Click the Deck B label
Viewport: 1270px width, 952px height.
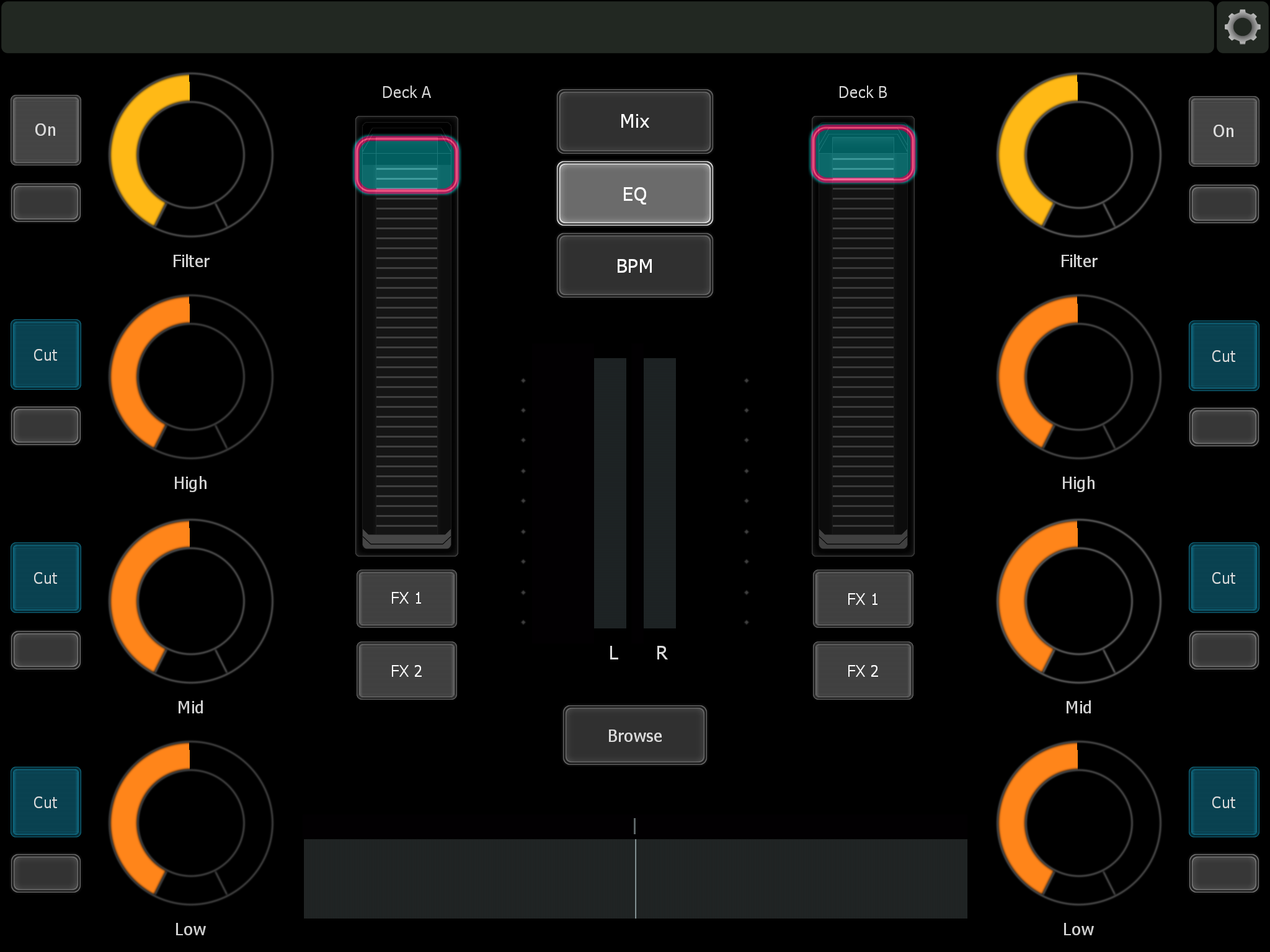(x=863, y=93)
